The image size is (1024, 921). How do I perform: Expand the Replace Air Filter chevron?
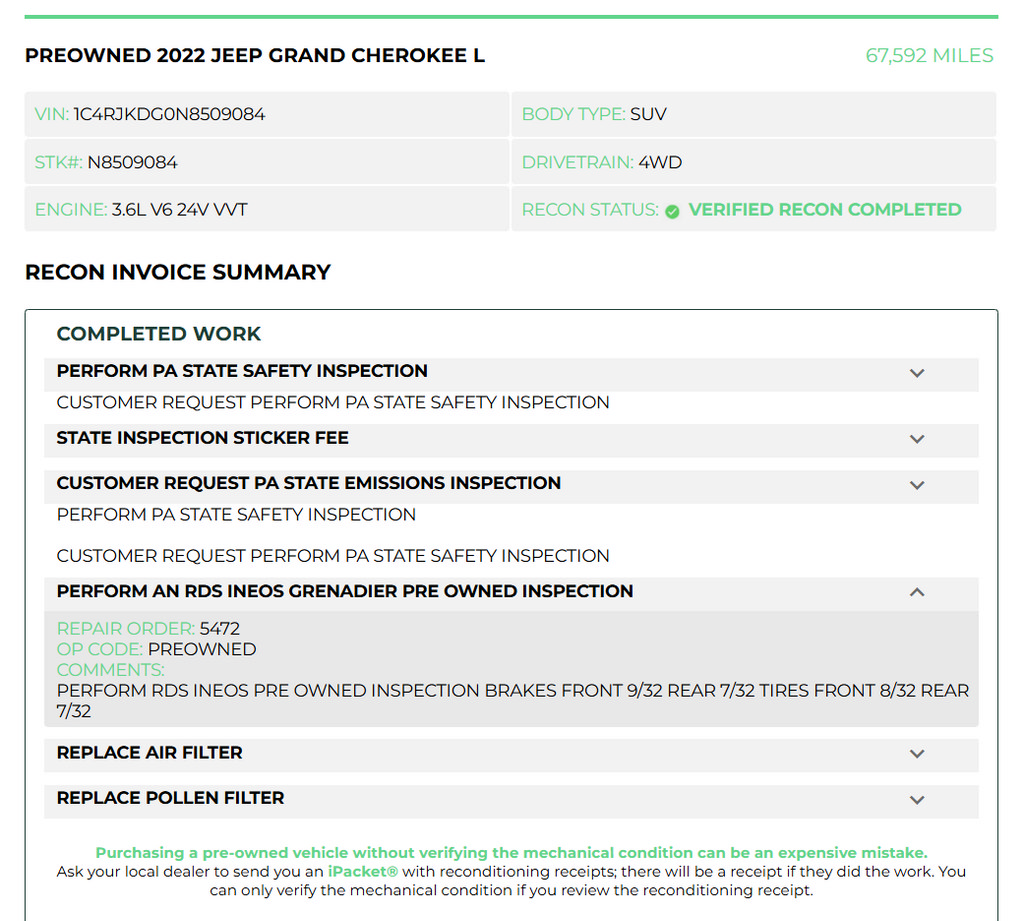[x=917, y=754]
